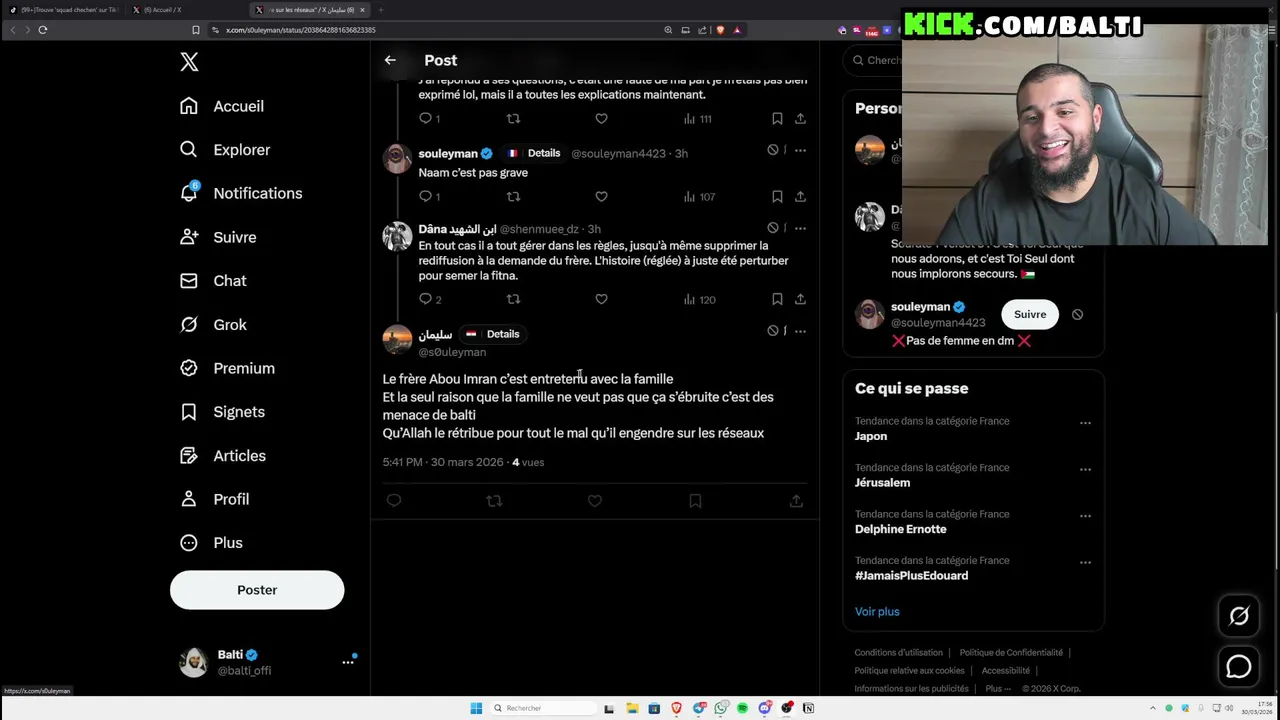The image size is (1280, 720).
Task: Repost souleyman's 'Naam c'est pas grave' post
Action: click(513, 196)
